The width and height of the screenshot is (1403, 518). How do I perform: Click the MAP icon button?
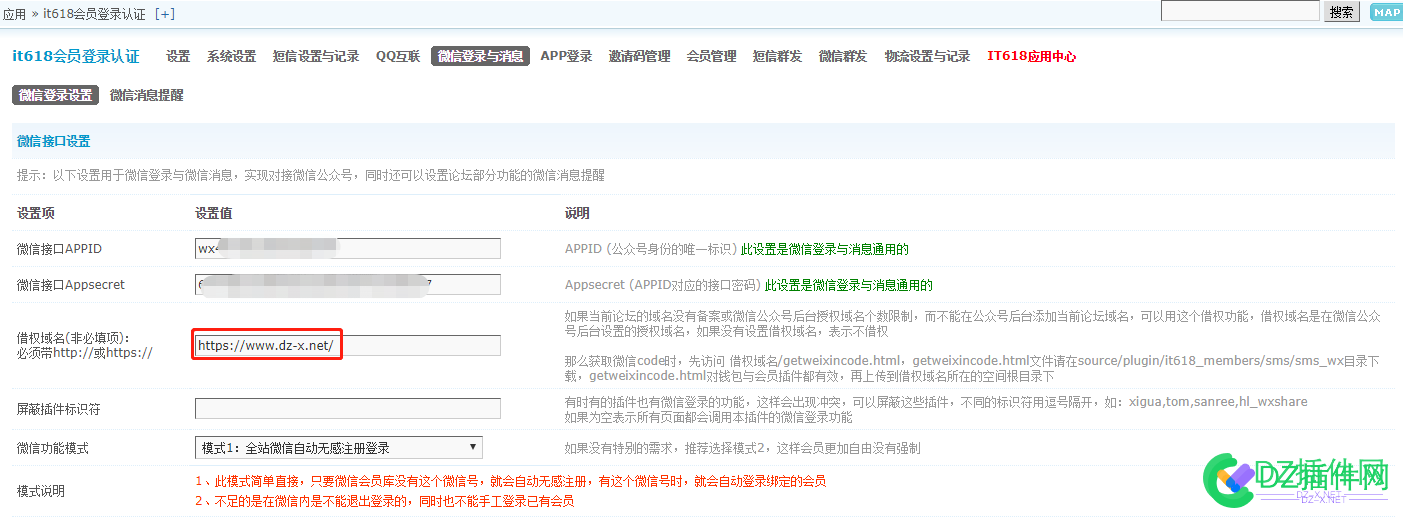click(x=1385, y=12)
